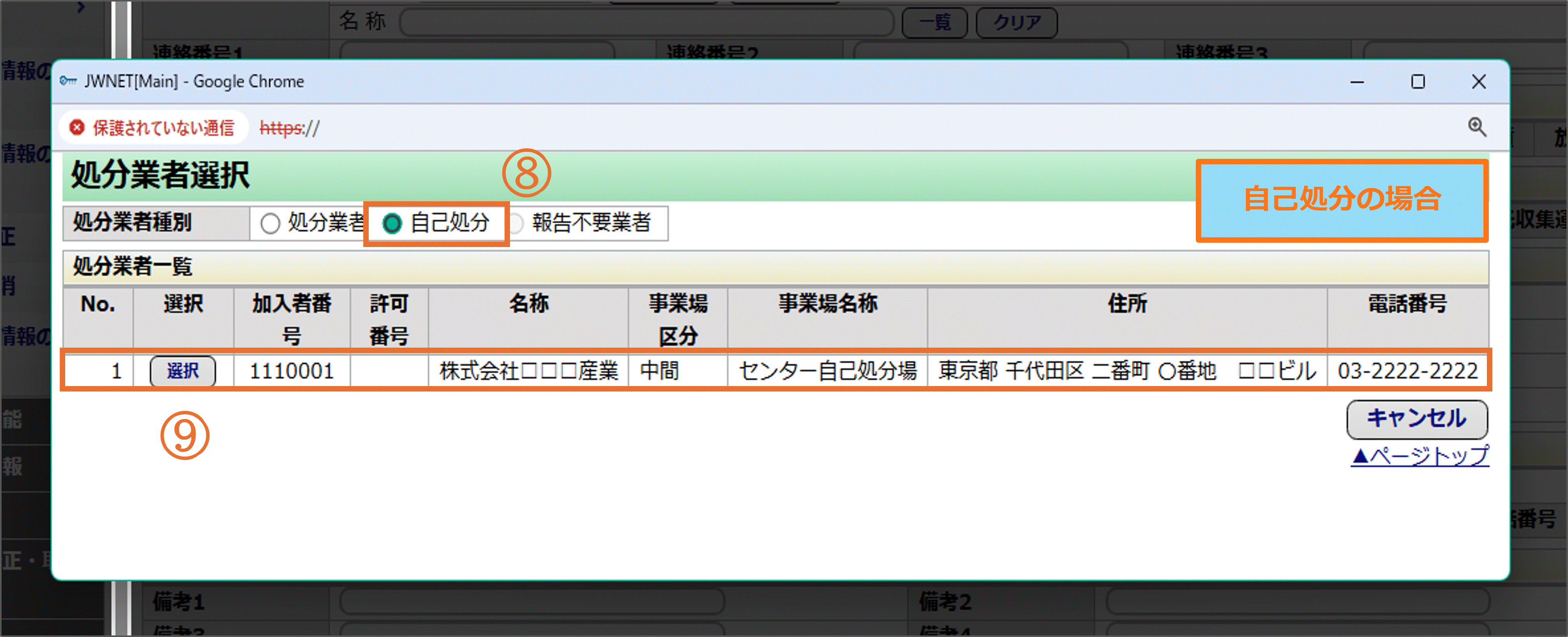Click the not-secure warning icon

77,127
